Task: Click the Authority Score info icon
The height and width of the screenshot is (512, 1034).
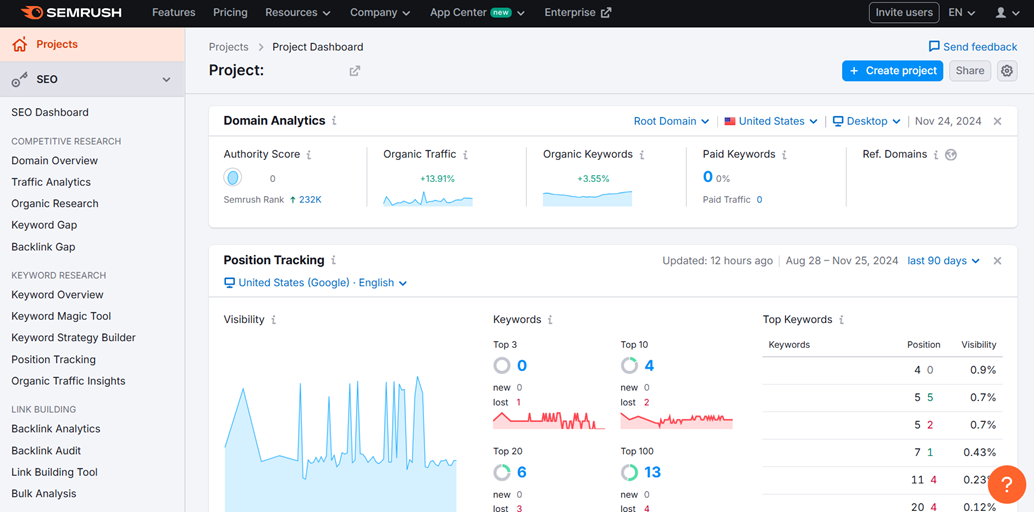Action: (309, 155)
